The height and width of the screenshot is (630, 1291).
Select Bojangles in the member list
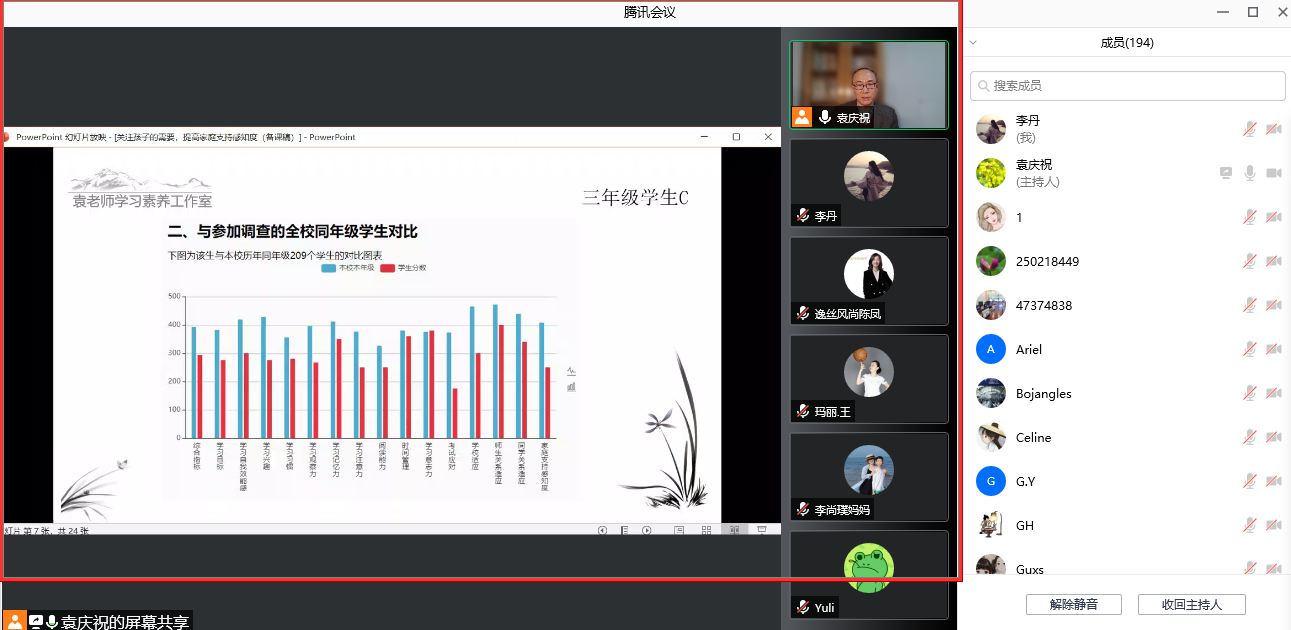point(1043,393)
